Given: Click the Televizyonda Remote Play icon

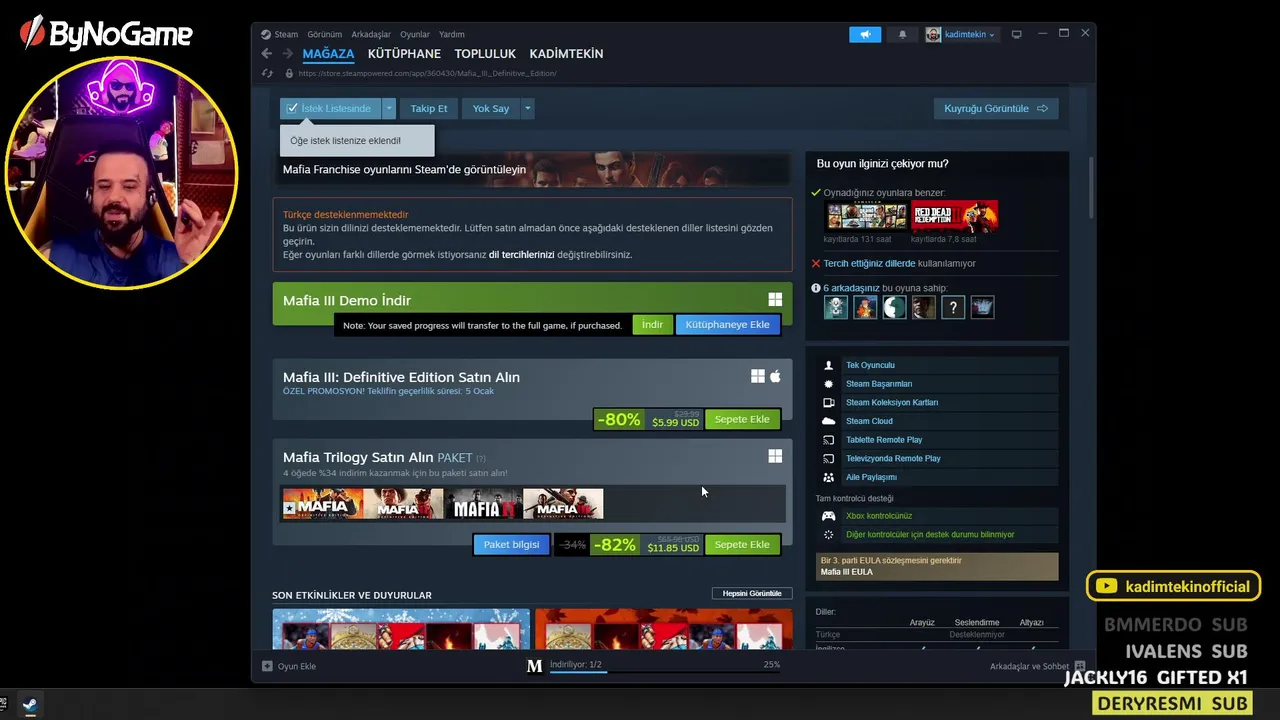Looking at the screenshot, I should (828, 459).
